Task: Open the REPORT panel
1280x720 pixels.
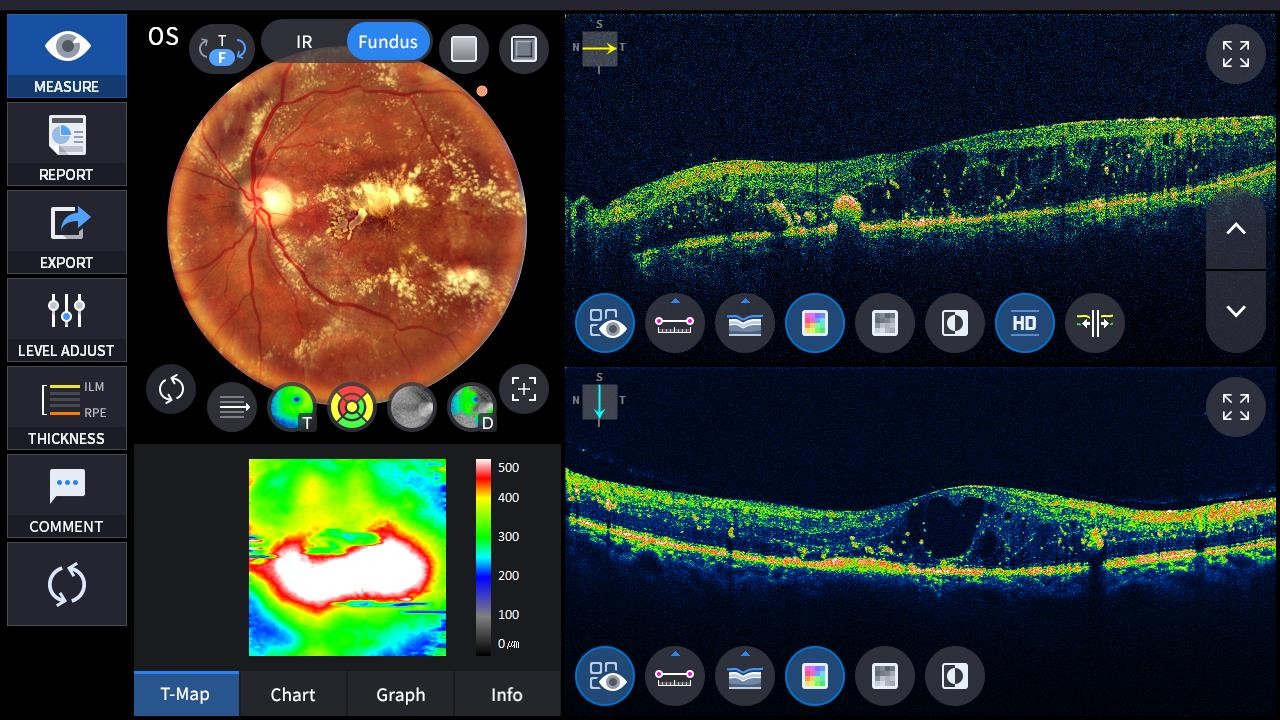Action: (67, 144)
